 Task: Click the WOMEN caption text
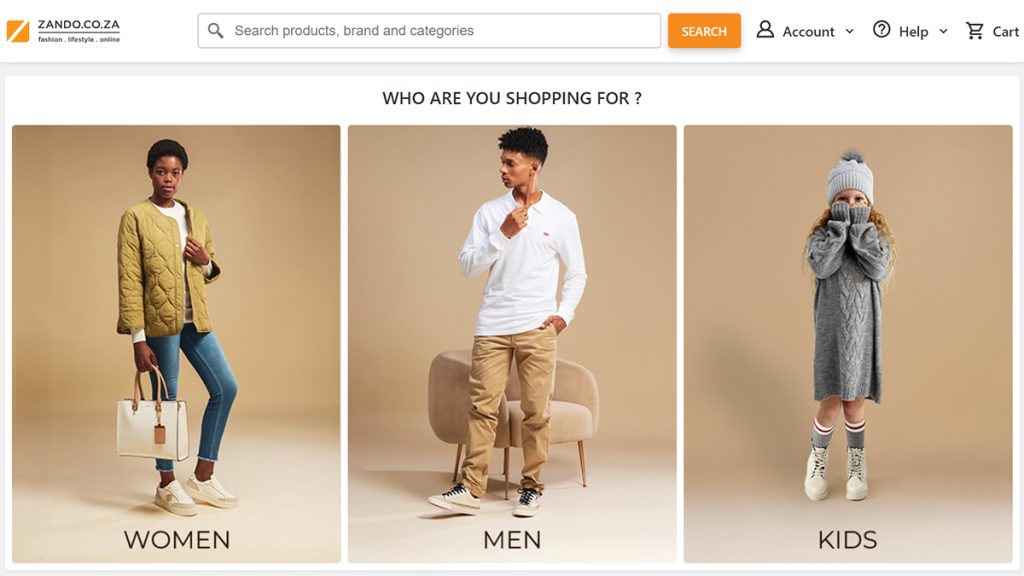[177, 540]
